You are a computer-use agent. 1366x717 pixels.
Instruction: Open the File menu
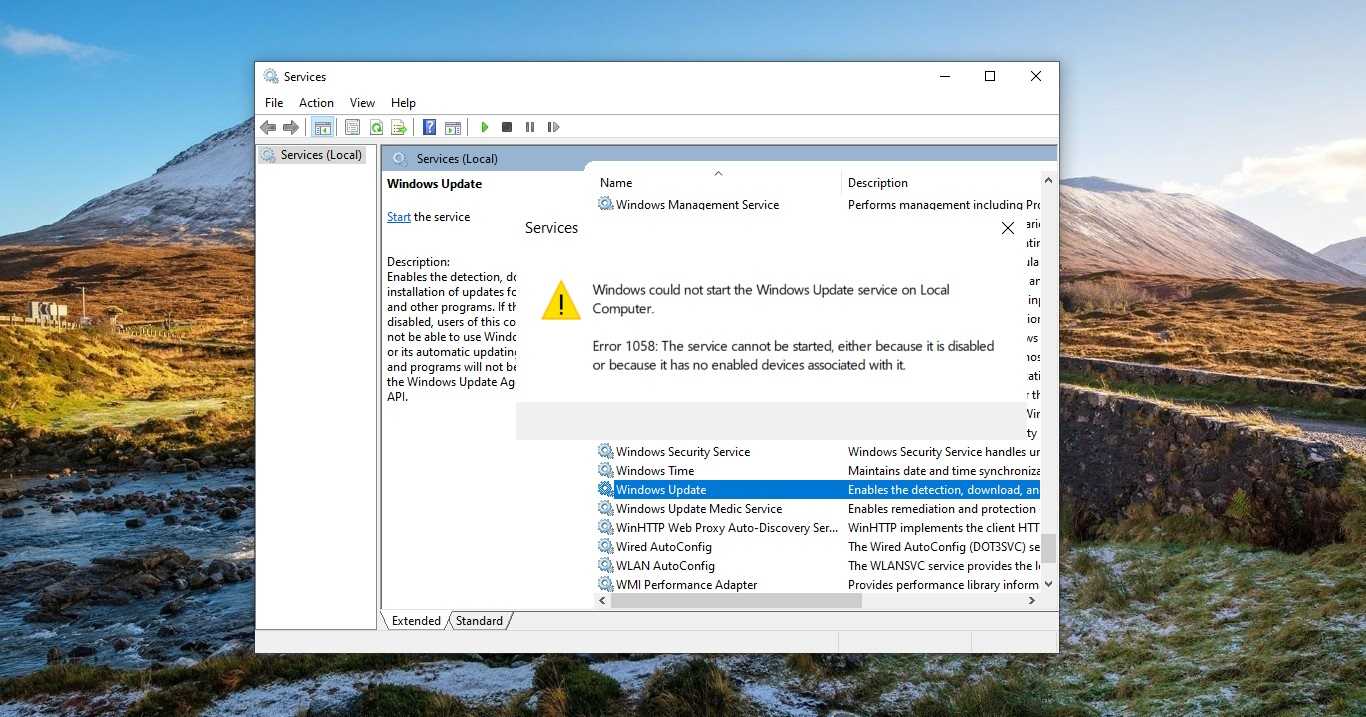tap(274, 103)
